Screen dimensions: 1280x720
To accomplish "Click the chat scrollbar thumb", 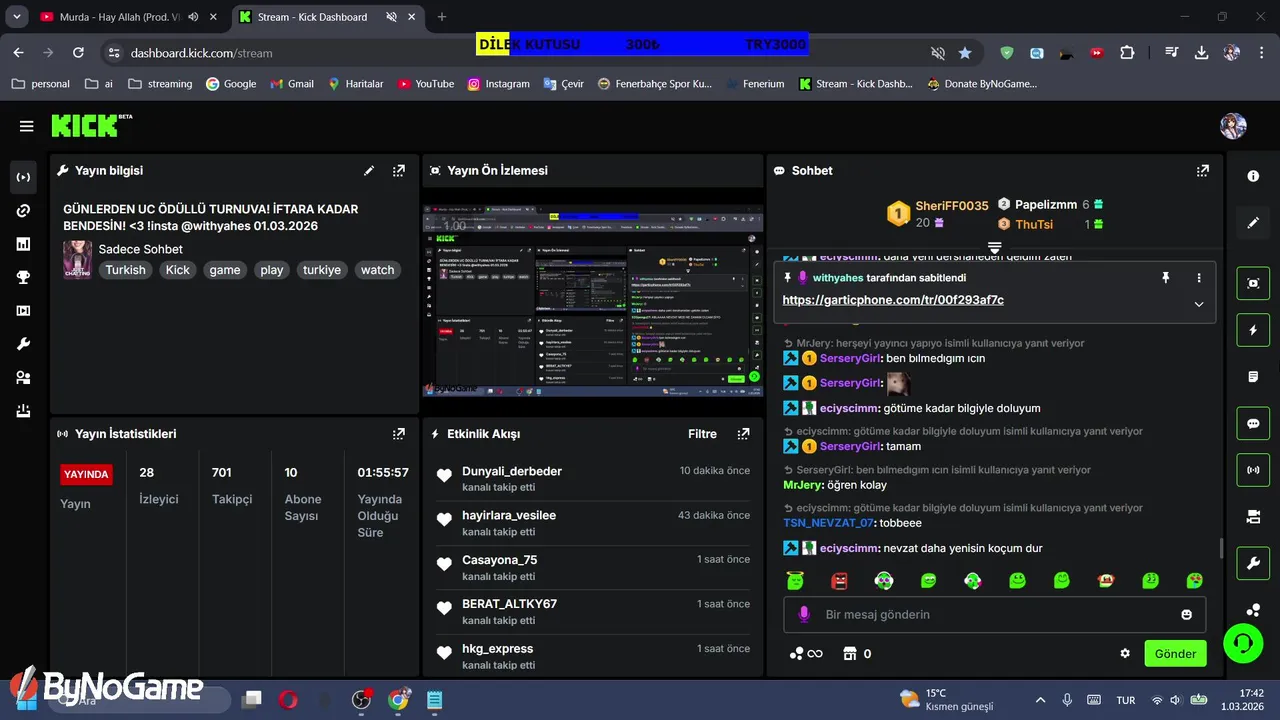I will 1220,549.
